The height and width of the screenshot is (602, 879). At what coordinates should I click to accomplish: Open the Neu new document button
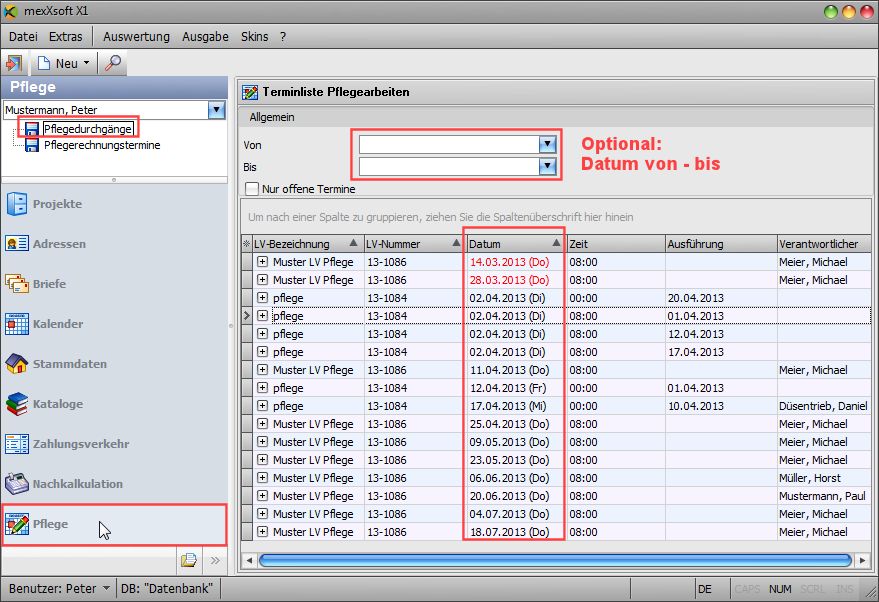58,63
